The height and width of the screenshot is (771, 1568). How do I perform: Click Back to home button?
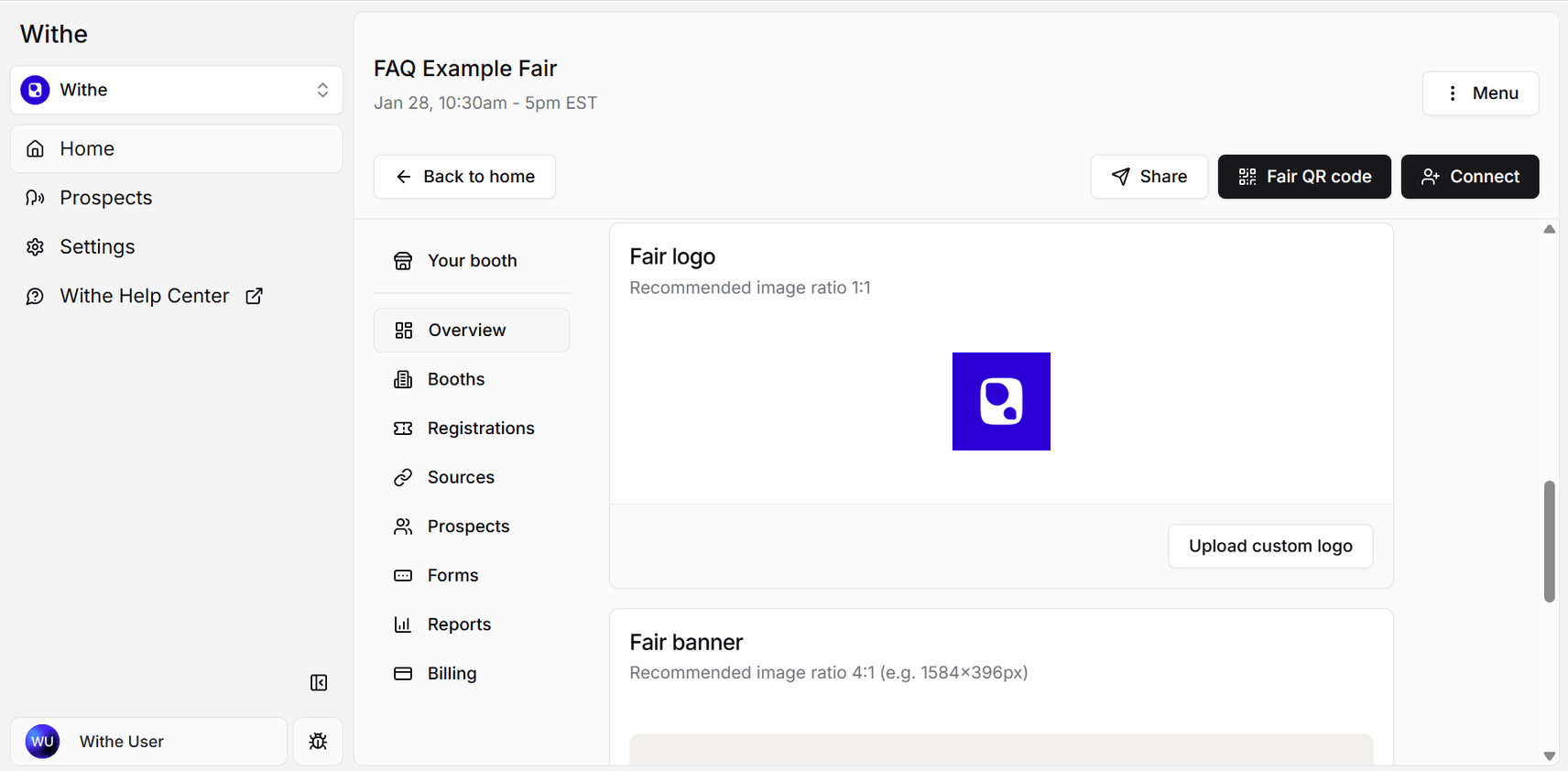click(x=464, y=177)
